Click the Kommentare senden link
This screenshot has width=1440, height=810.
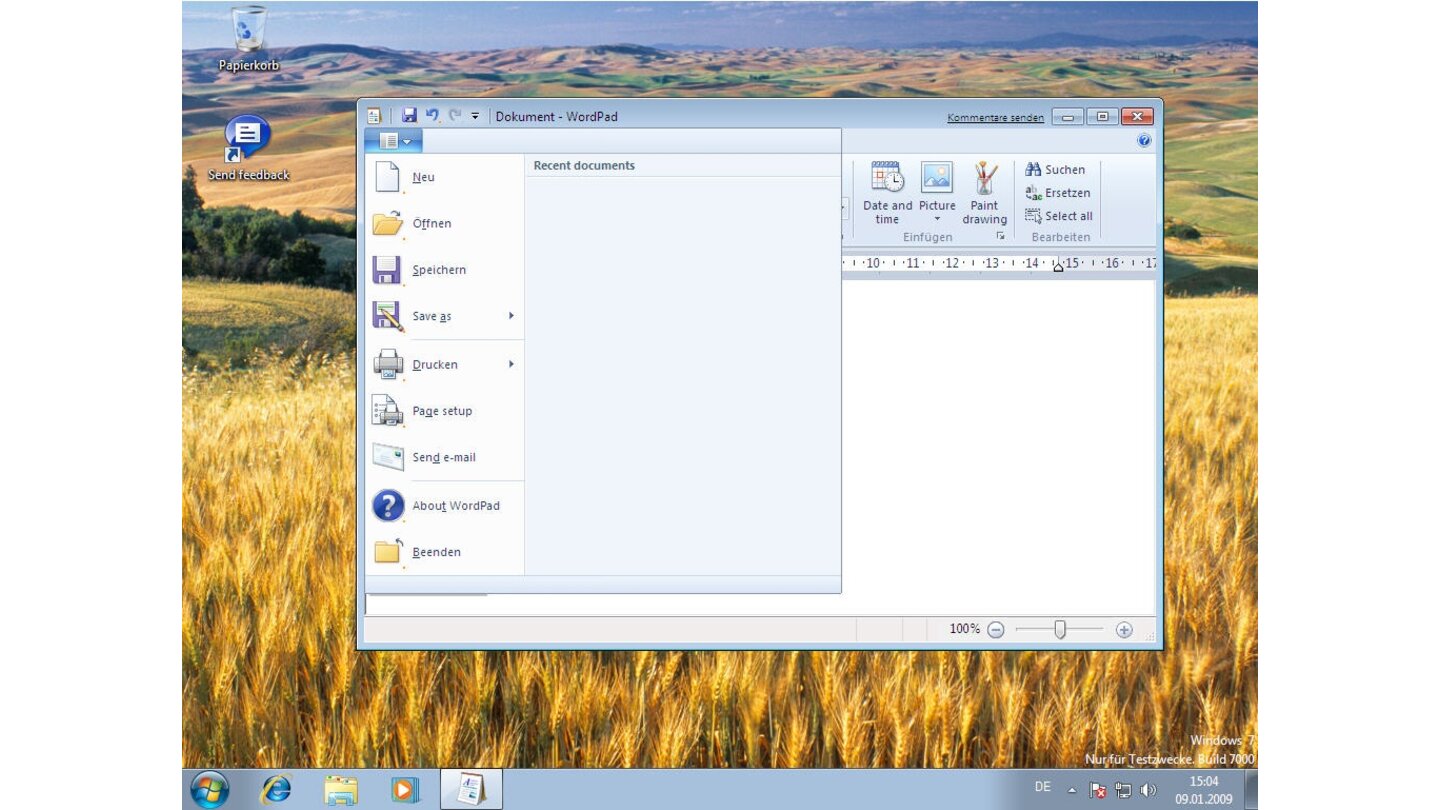(x=995, y=118)
